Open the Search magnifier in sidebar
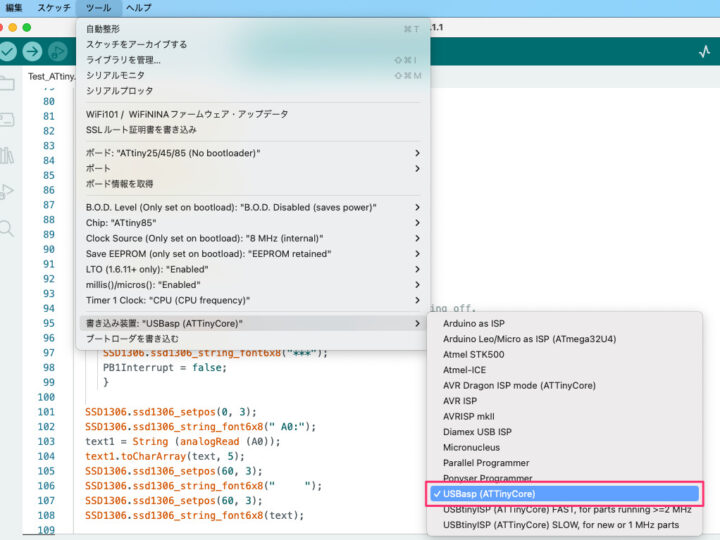 pyautogui.click(x=8, y=227)
